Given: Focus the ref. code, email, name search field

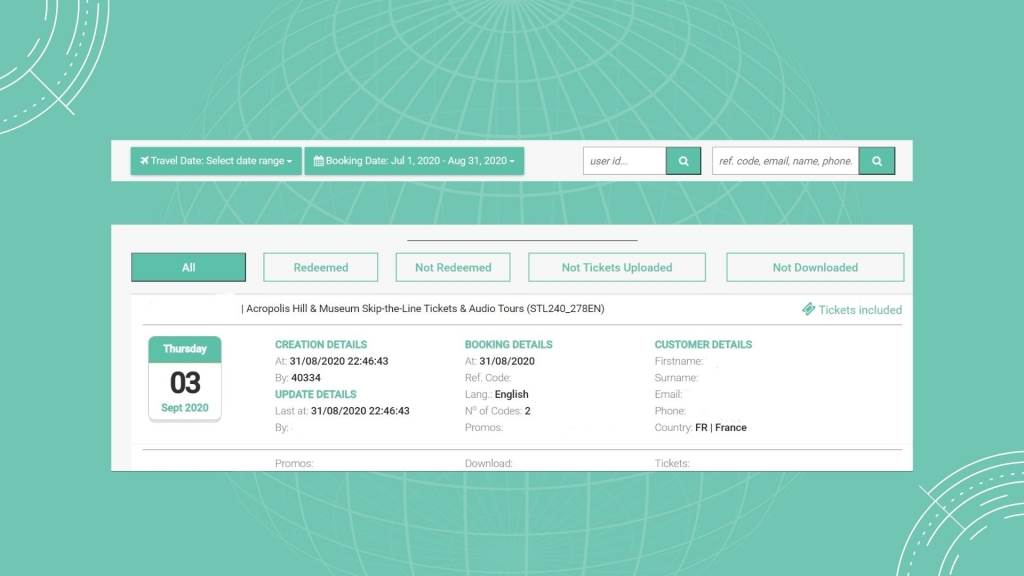Looking at the screenshot, I should (x=786, y=161).
